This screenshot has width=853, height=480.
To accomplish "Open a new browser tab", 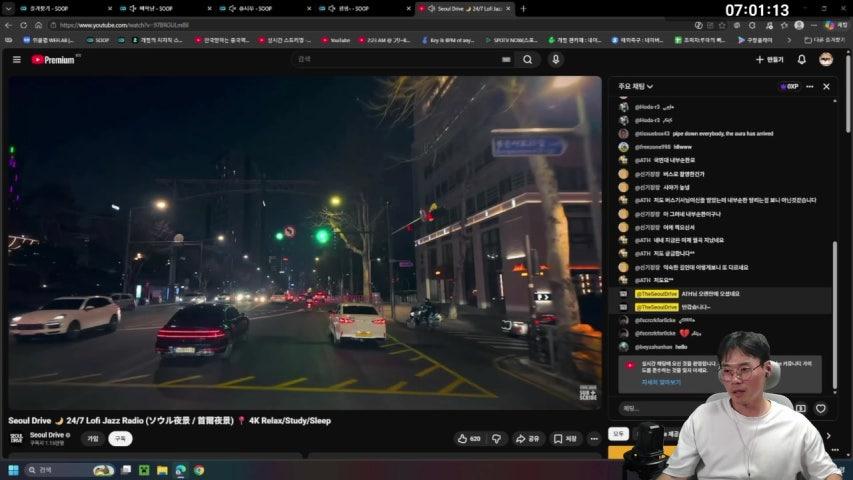I will pos(523,8).
